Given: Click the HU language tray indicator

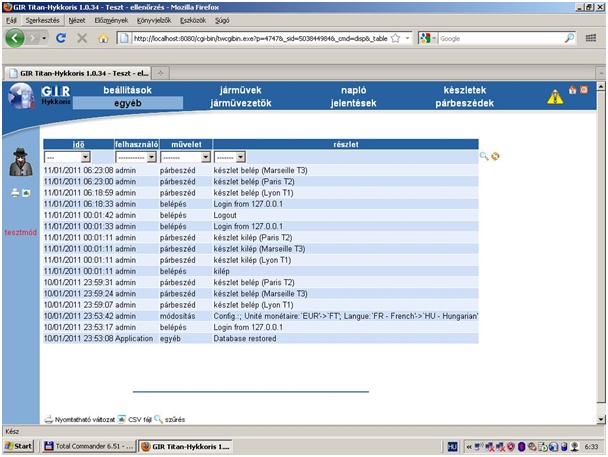Looking at the screenshot, I should tap(453, 447).
